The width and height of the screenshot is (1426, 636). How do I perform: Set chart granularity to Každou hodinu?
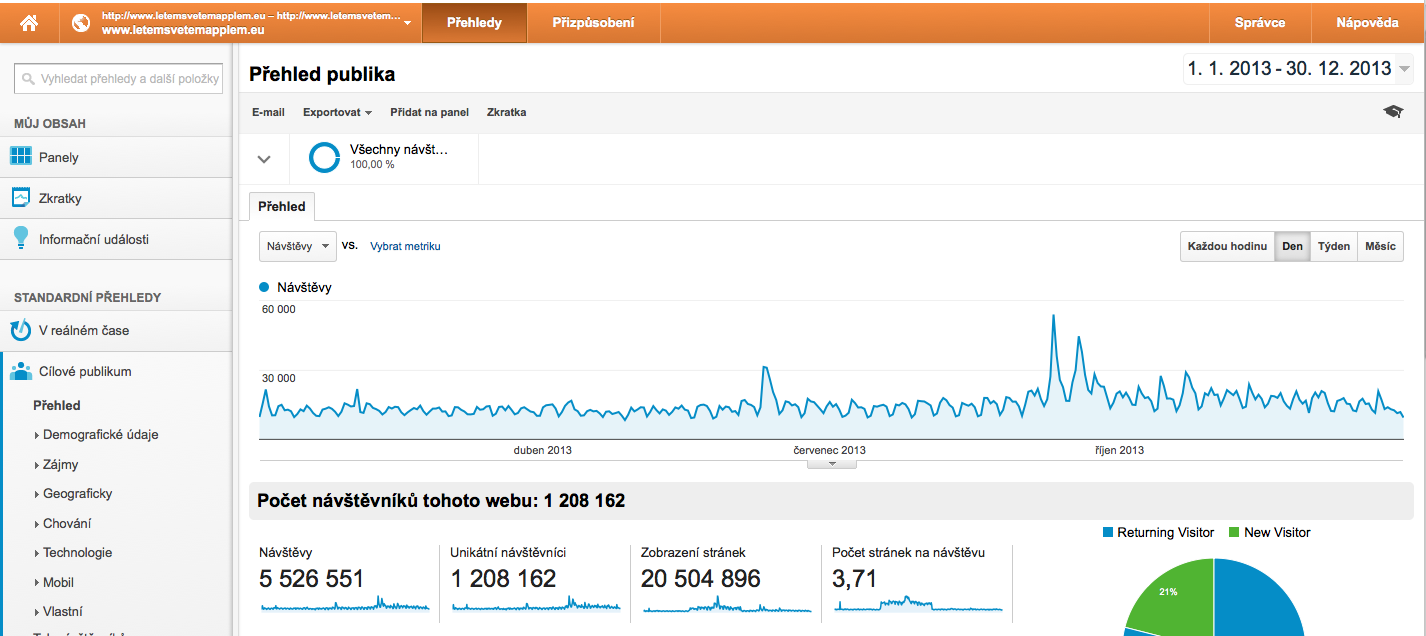point(1227,246)
